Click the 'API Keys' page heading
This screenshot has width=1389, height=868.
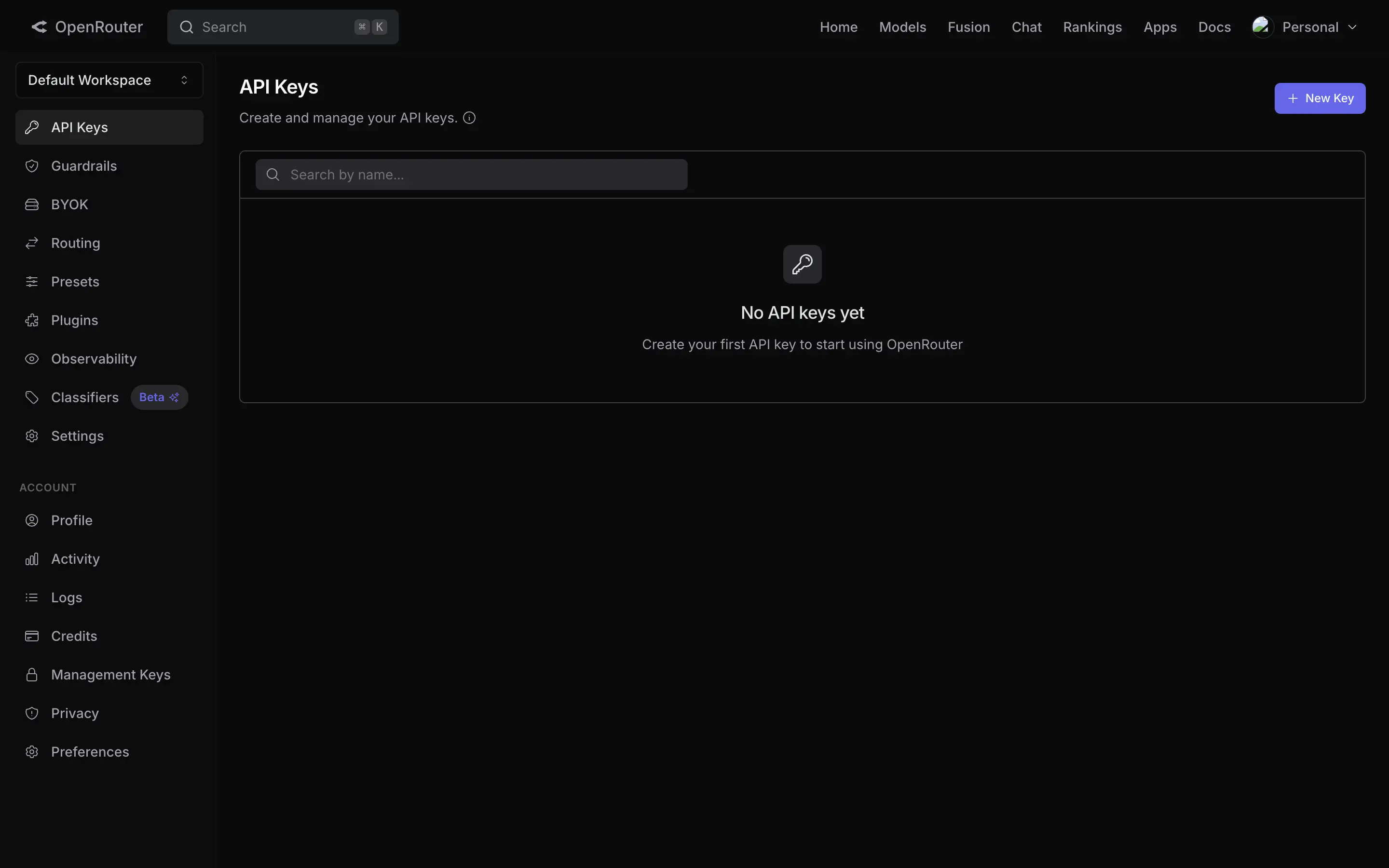[x=279, y=87]
